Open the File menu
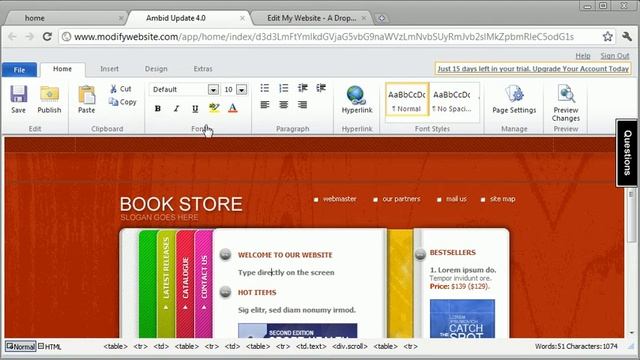The width and height of the screenshot is (640, 360). 19,70
